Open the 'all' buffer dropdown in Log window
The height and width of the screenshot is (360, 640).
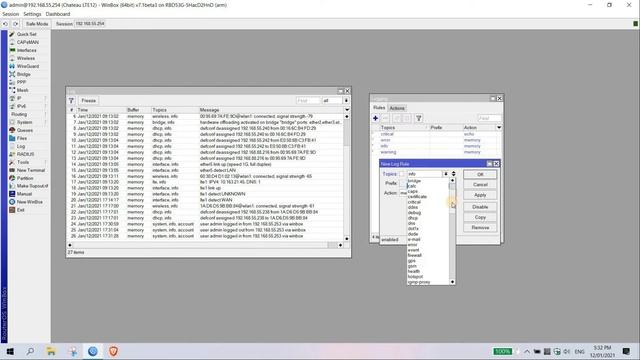346,100
